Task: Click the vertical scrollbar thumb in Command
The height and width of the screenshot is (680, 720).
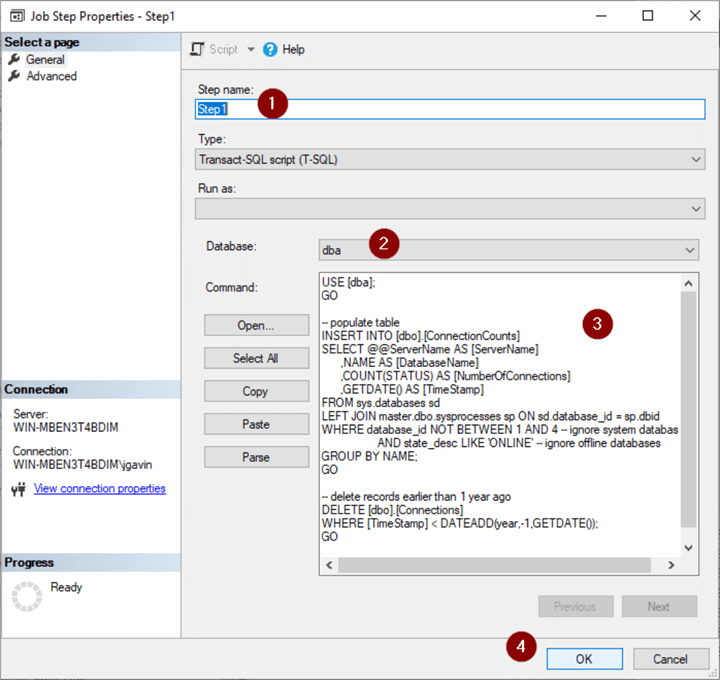Action: [688, 410]
